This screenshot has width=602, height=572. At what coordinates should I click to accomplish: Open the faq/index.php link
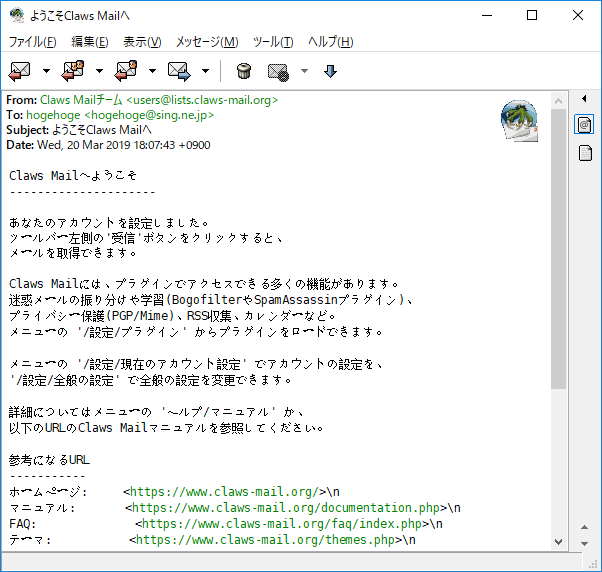(x=282, y=524)
